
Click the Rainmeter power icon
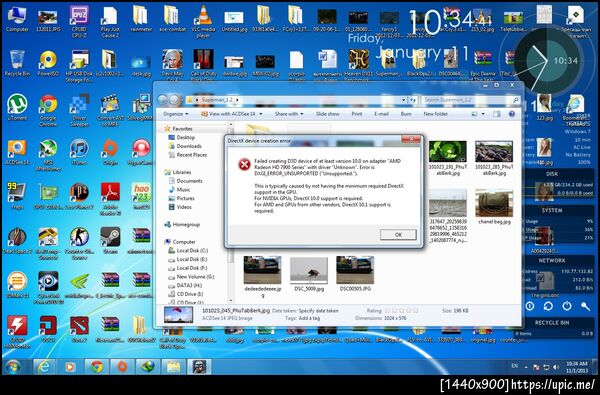(567, 306)
